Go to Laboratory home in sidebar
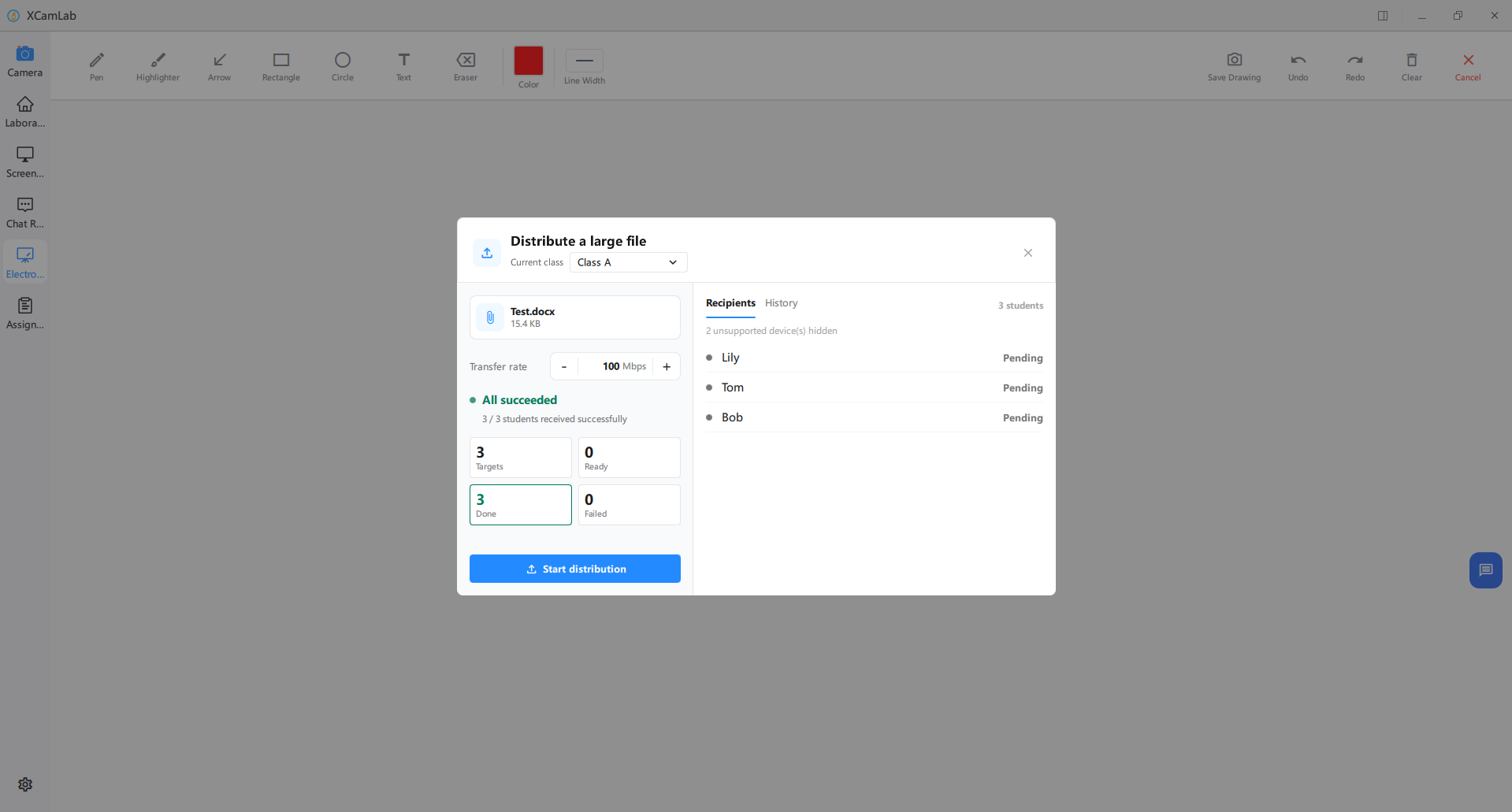The image size is (1512, 812). point(25,112)
